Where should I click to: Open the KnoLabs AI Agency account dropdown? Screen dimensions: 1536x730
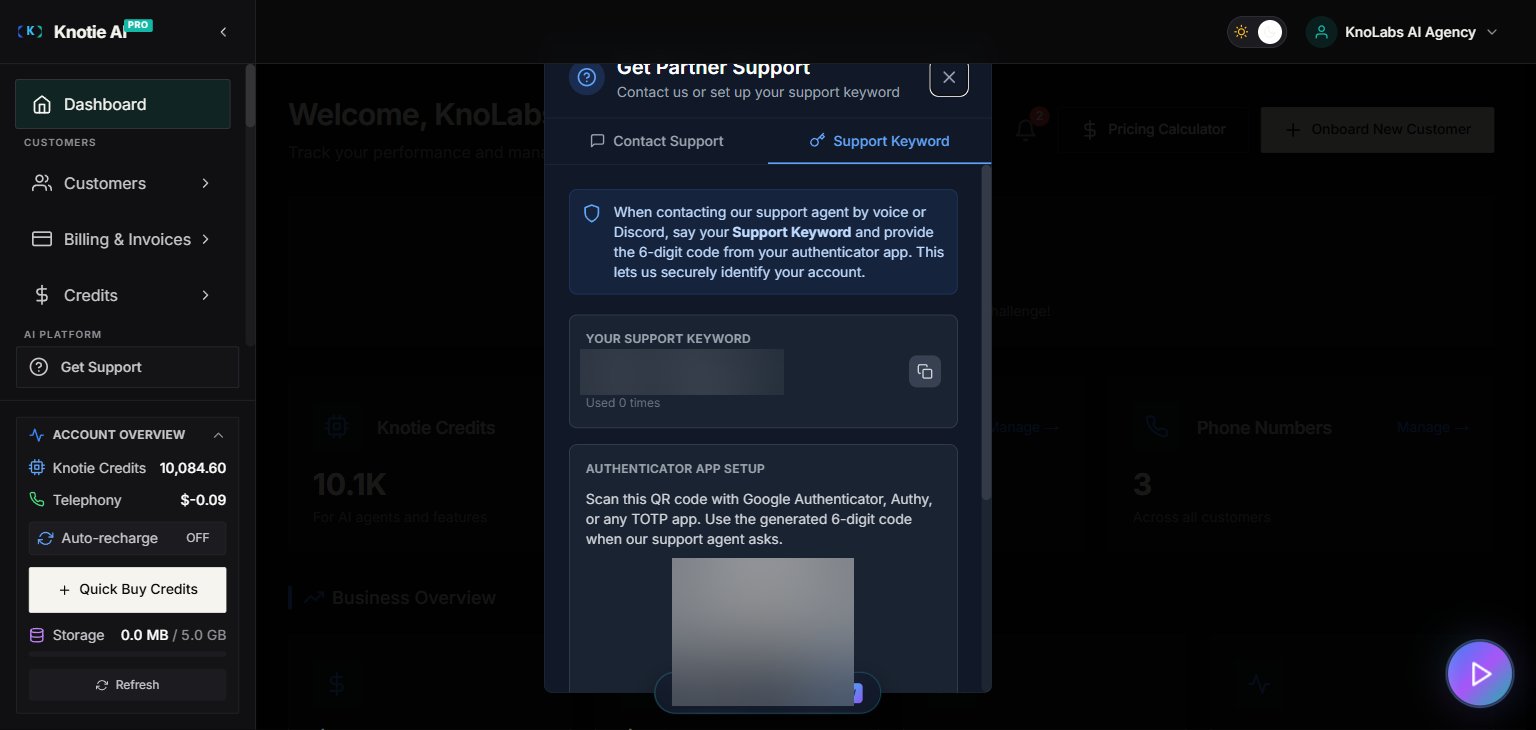1404,32
